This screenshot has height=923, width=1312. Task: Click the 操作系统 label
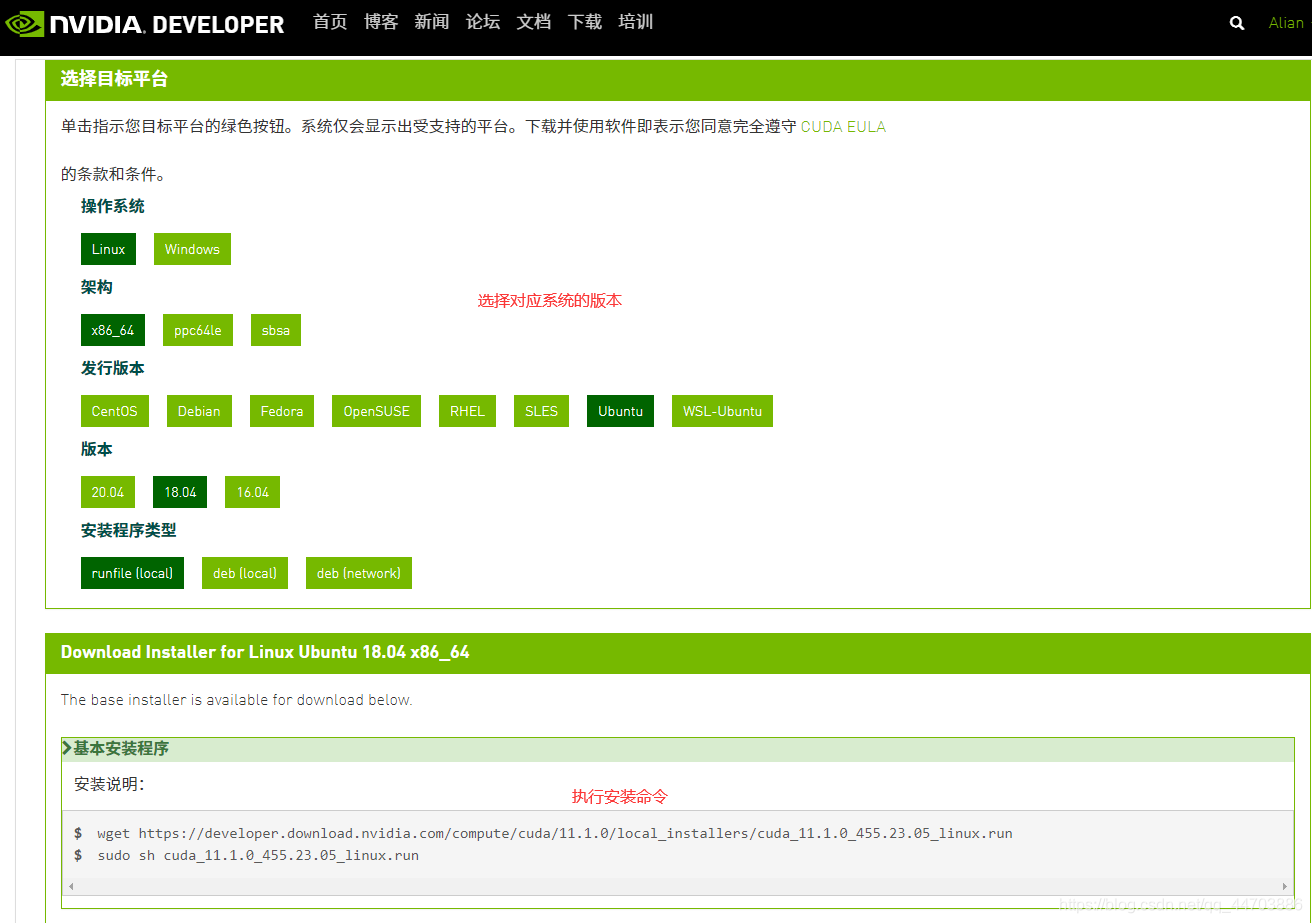click(x=113, y=206)
